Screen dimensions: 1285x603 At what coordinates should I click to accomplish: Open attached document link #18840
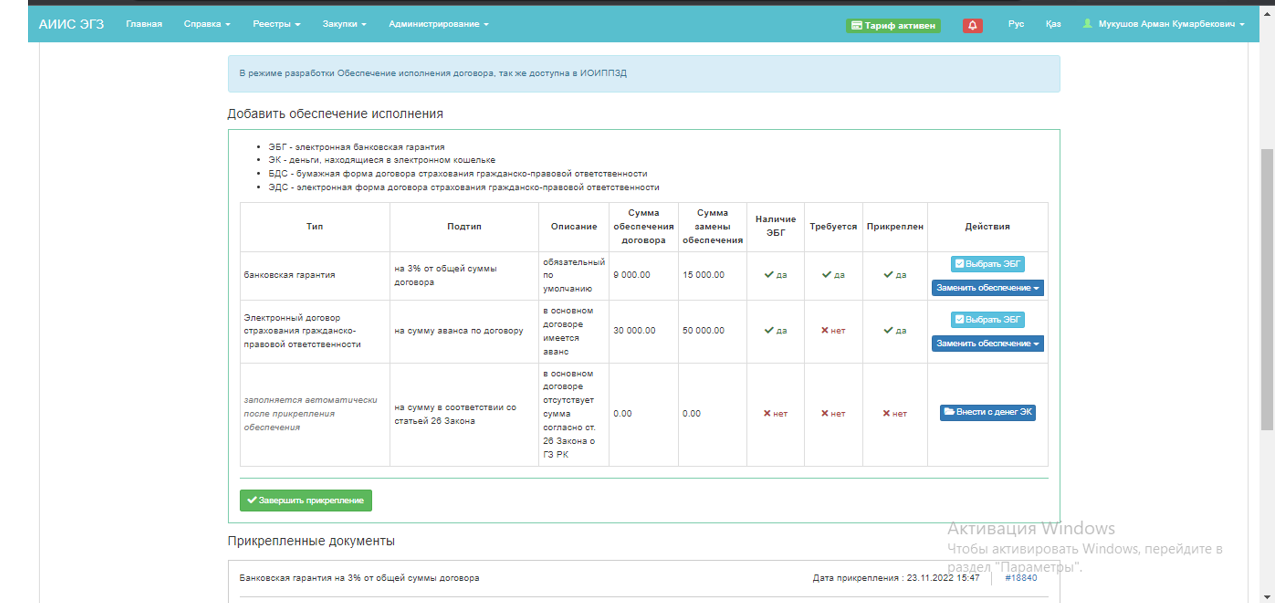[x=1020, y=578]
